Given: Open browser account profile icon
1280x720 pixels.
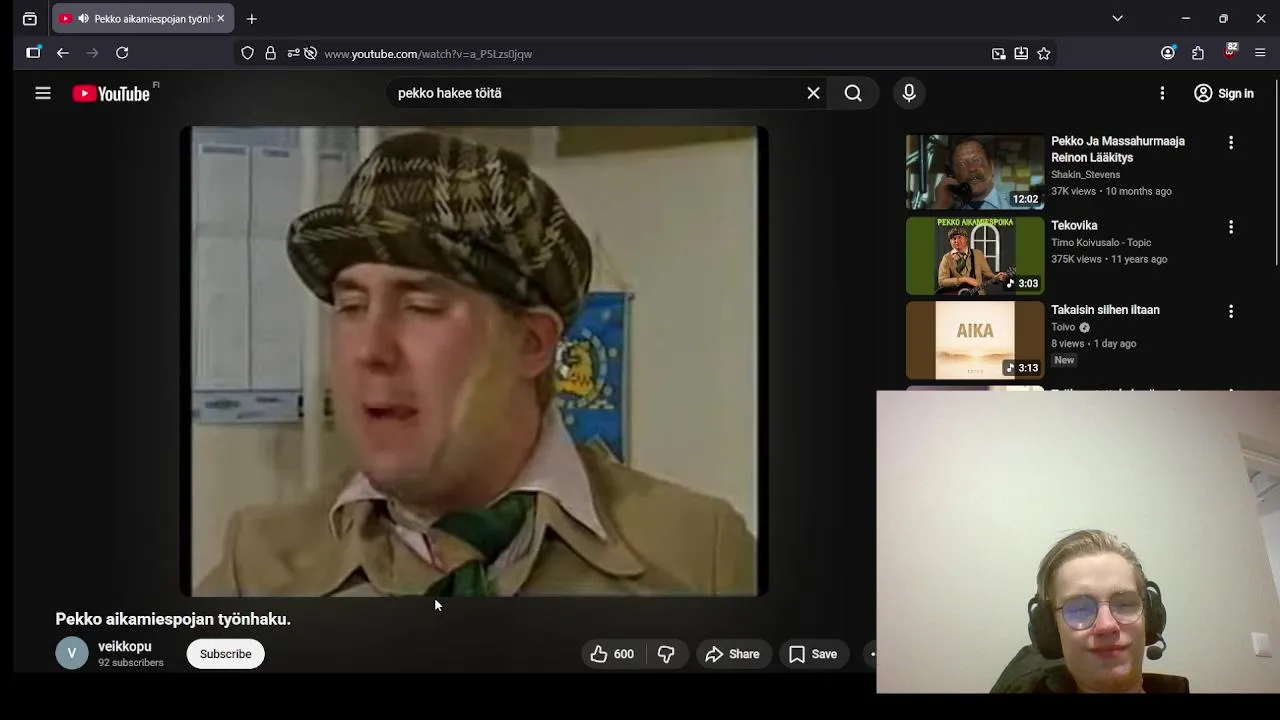Looking at the screenshot, I should pyautogui.click(x=1168, y=53).
